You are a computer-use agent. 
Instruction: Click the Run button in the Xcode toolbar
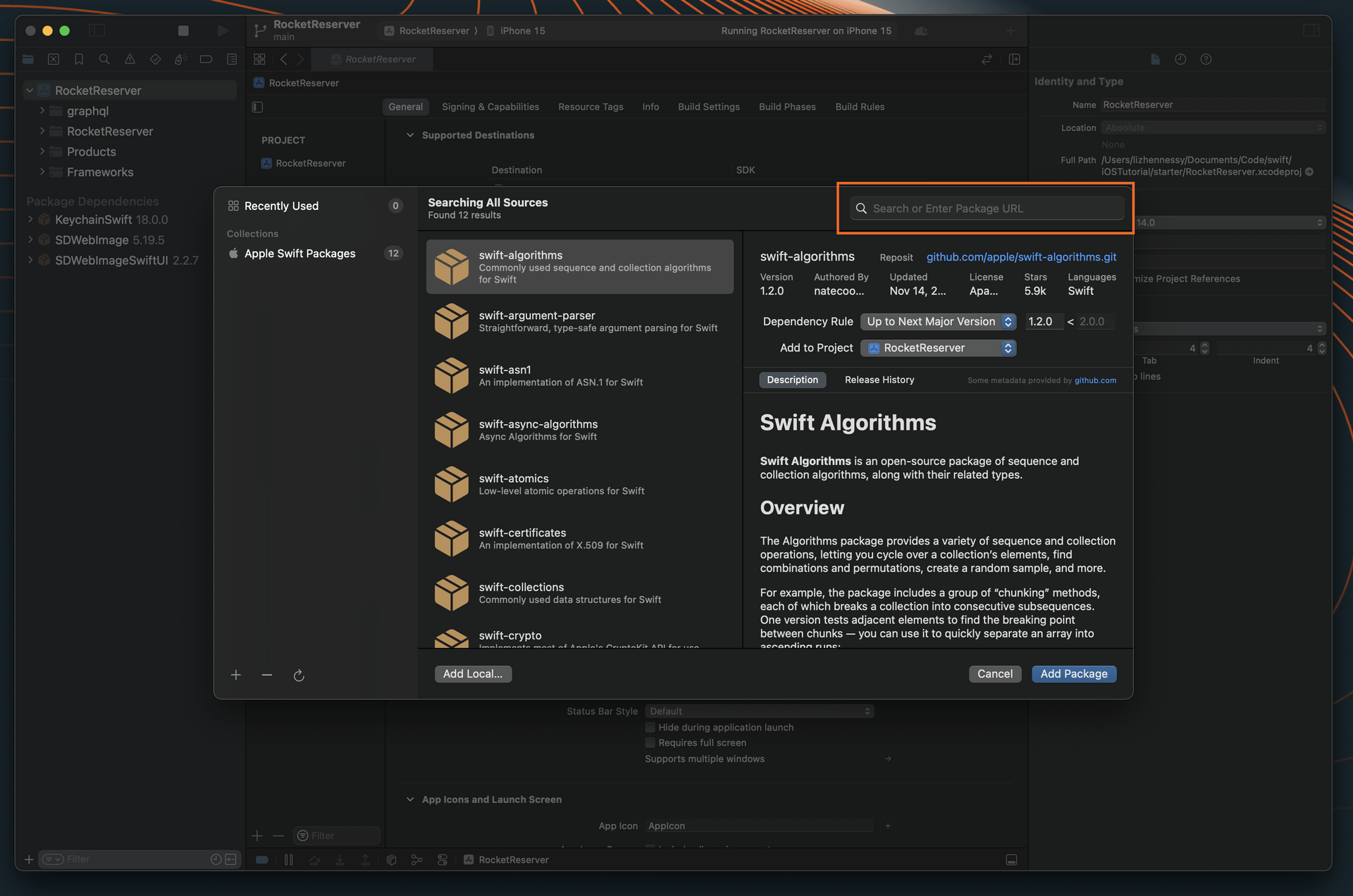pyautogui.click(x=223, y=30)
